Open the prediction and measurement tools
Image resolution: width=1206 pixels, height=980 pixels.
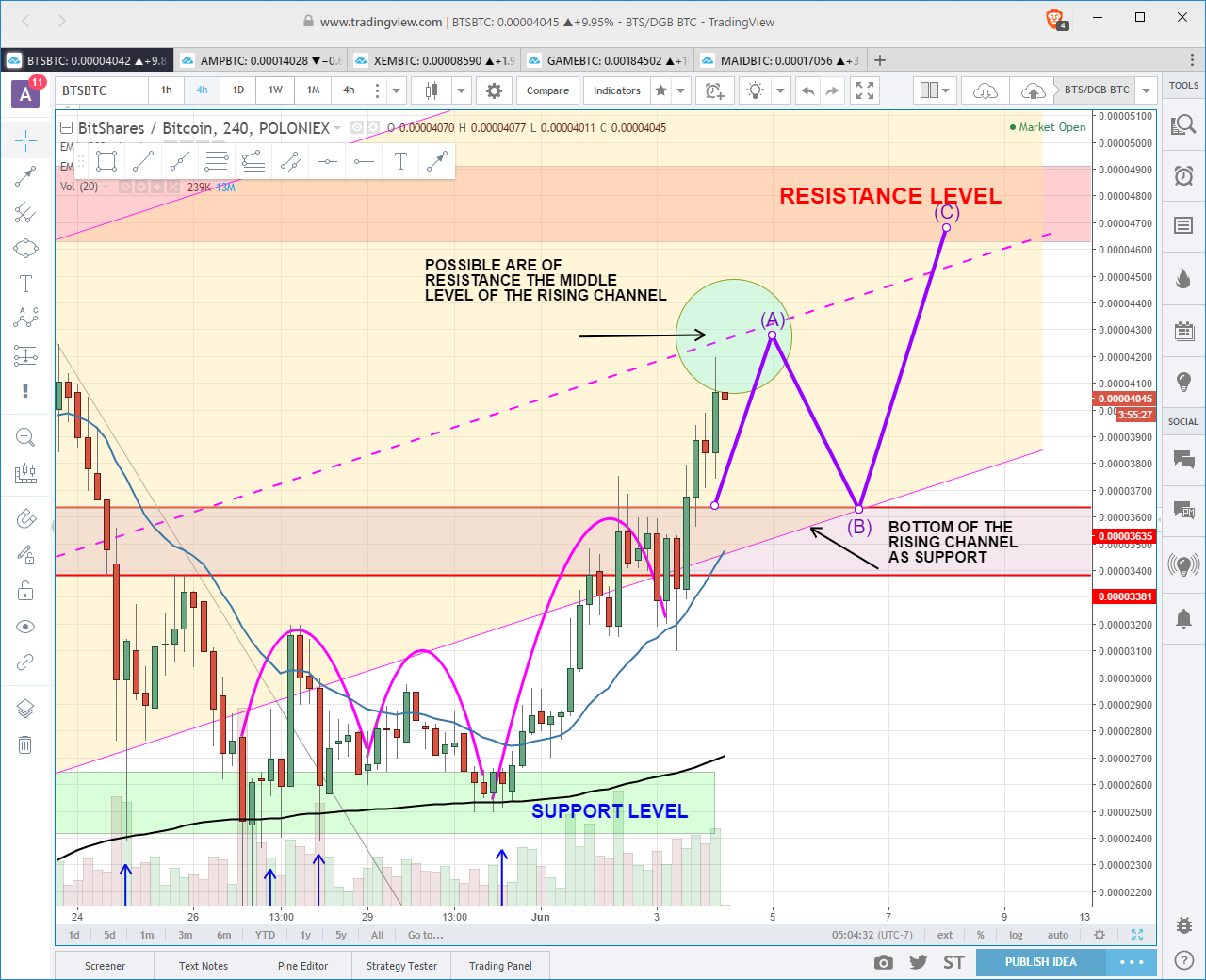click(25, 355)
